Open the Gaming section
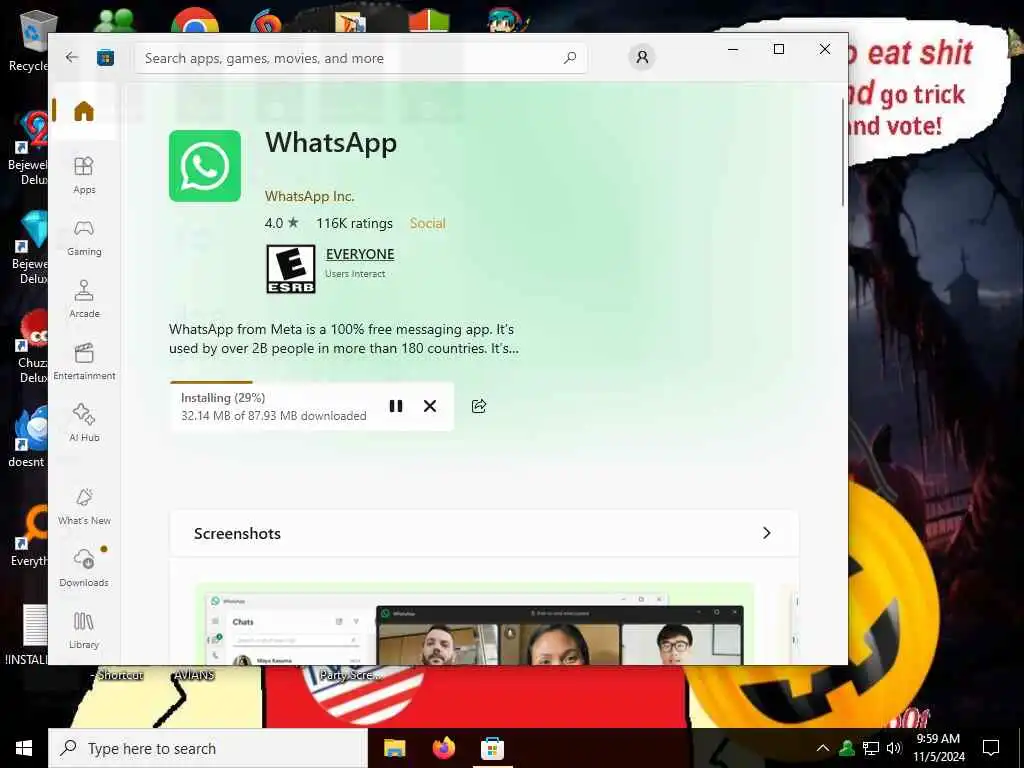This screenshot has width=1024, height=768. pyautogui.click(x=84, y=238)
